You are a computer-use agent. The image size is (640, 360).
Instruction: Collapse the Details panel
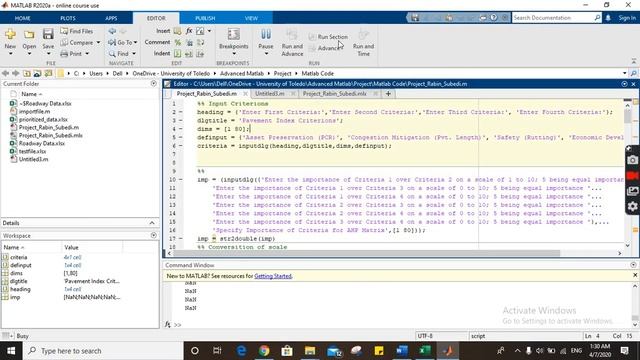pyautogui.click(x=152, y=223)
